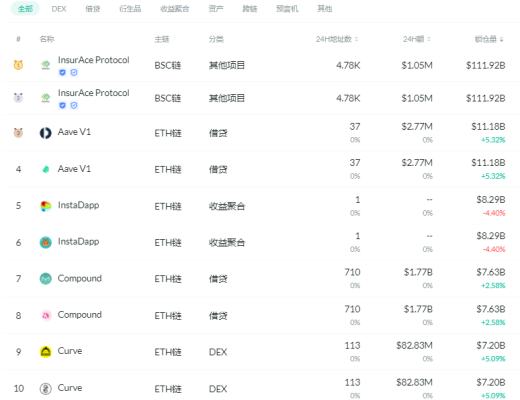520x400 pixels.
Task: Open InstaDapp in row 5
Action: tap(78, 205)
